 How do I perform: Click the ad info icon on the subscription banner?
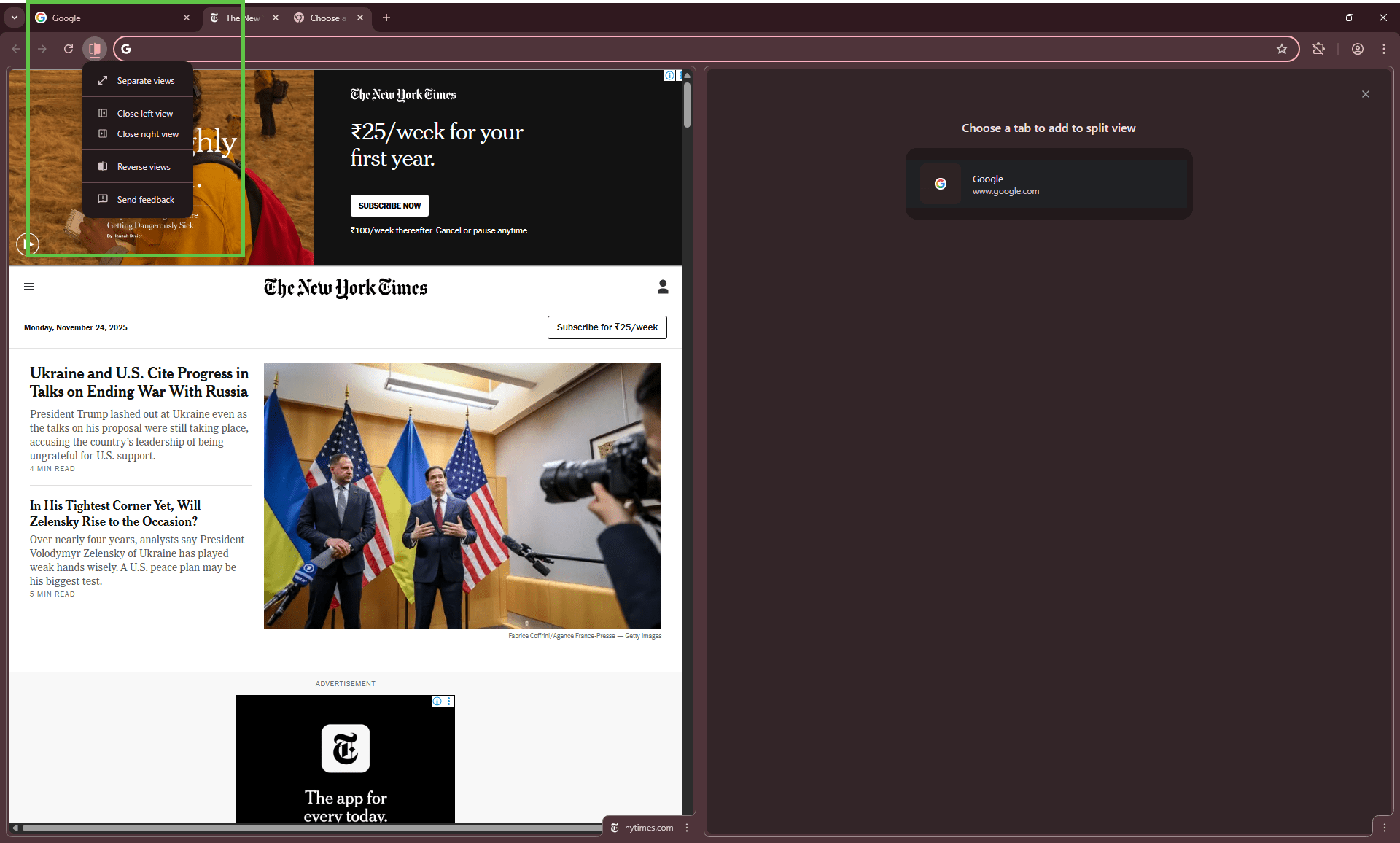pos(669,75)
